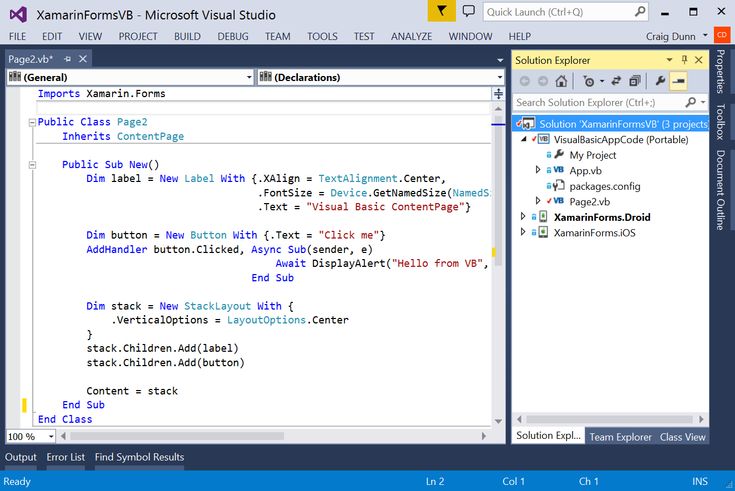Open Properties via the wrench icon

[x=661, y=82]
